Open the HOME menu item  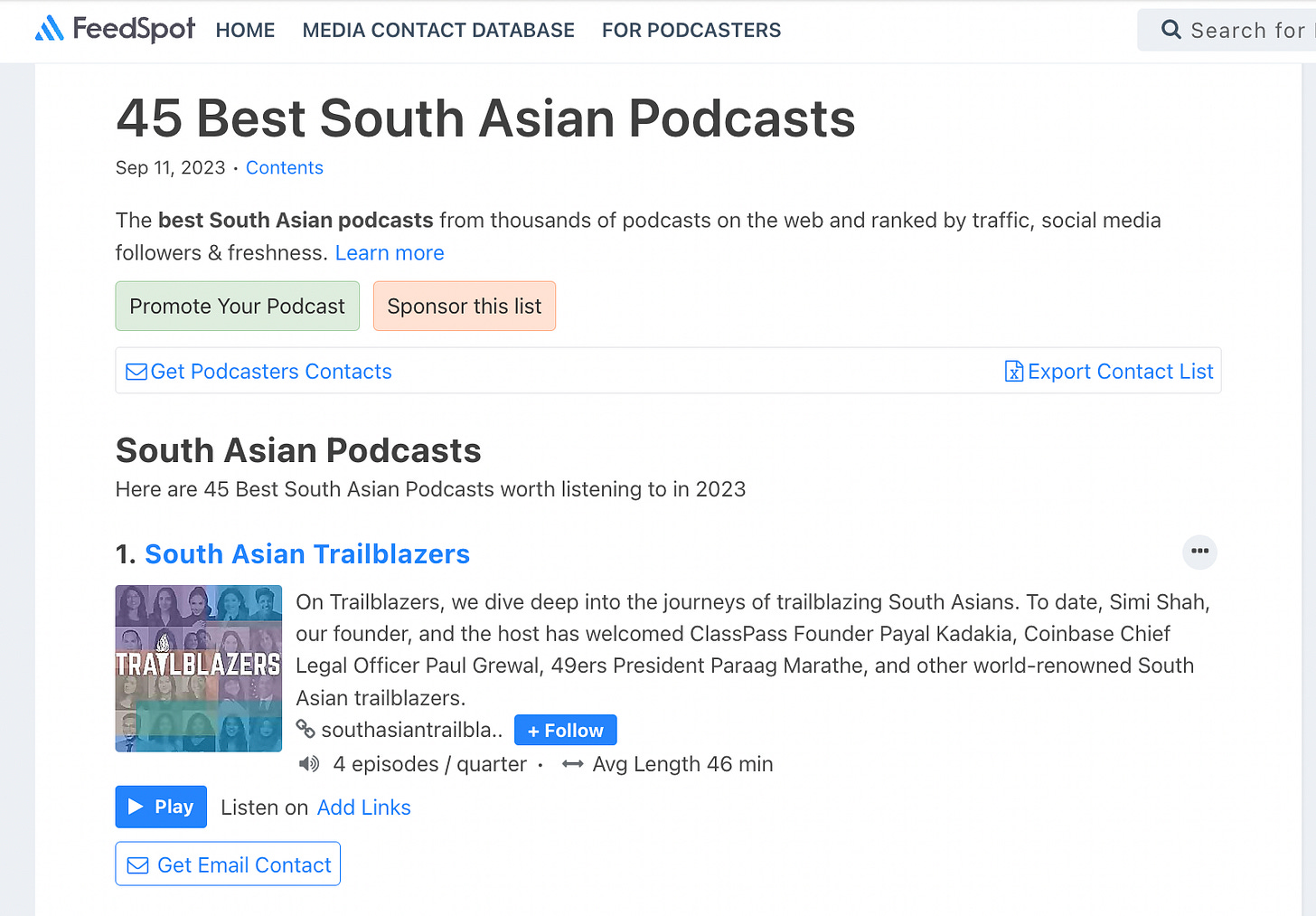[245, 31]
